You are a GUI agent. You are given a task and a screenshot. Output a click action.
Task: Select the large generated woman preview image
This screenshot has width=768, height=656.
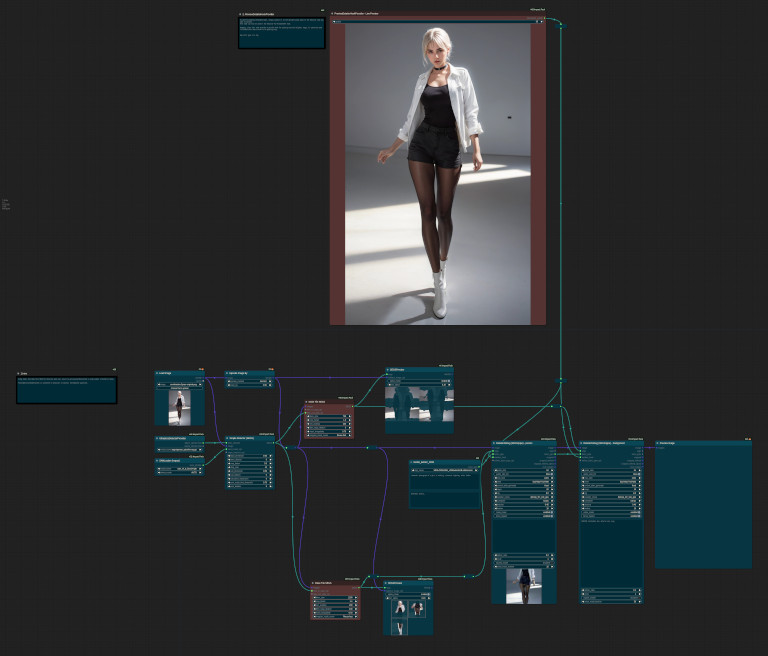point(438,172)
